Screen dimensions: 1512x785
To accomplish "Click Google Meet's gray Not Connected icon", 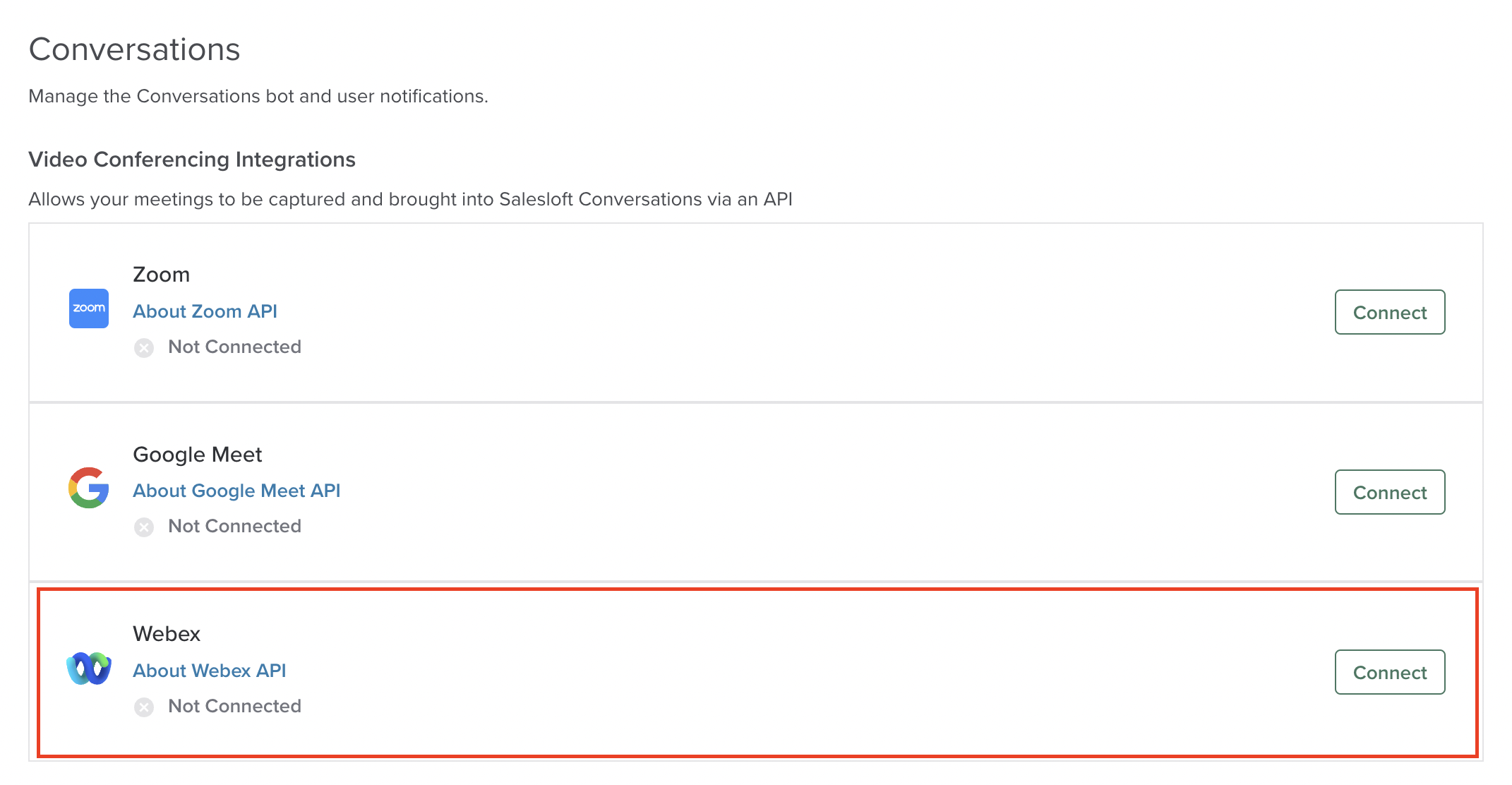I will (x=144, y=527).
